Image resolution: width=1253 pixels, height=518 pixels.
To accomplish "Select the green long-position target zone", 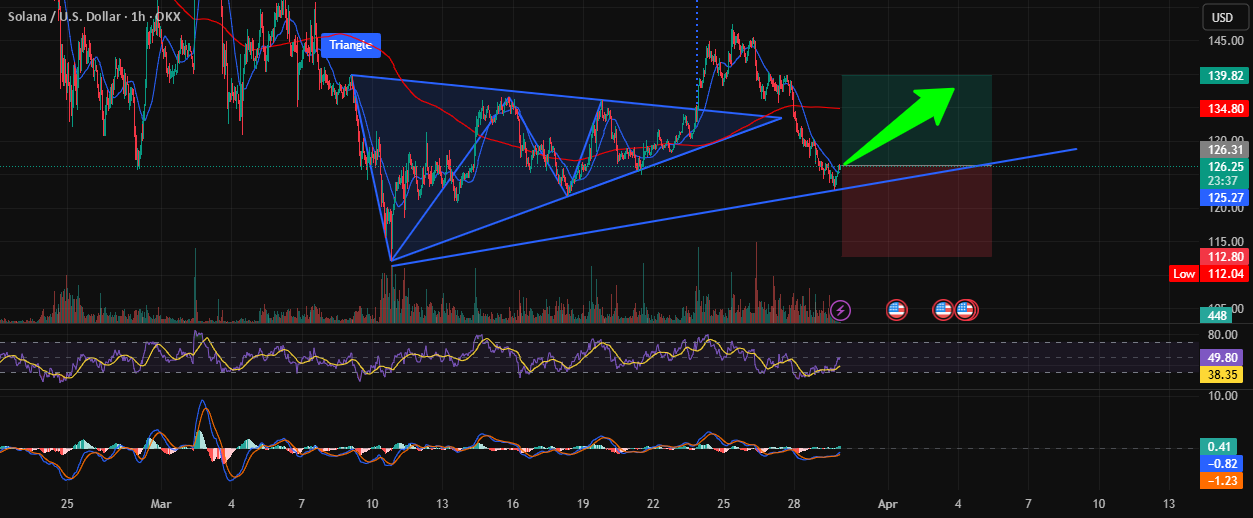I will tap(917, 120).
